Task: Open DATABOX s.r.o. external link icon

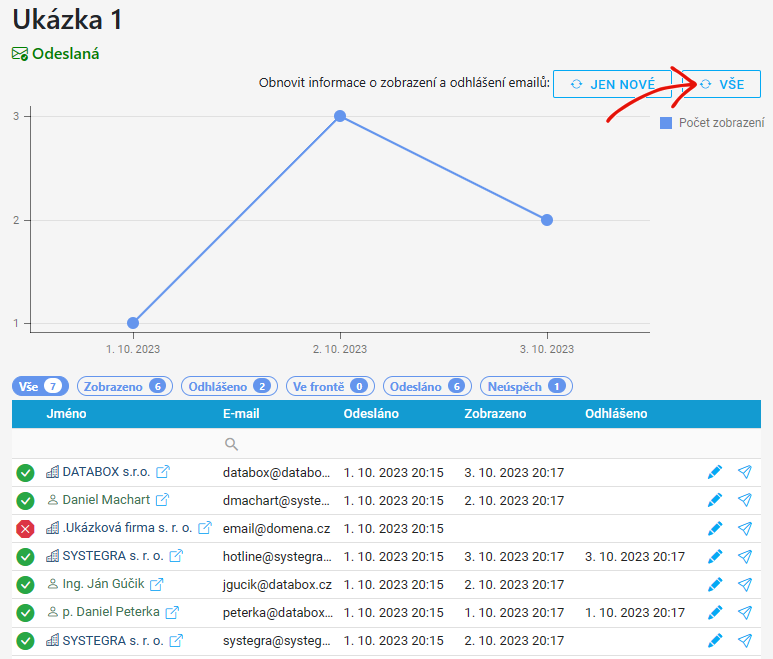Action: point(163,472)
